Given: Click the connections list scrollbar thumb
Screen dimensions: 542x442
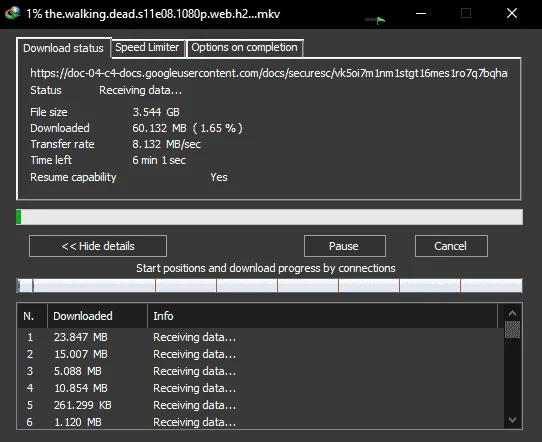Looking at the screenshot, I should pyautogui.click(x=512, y=329).
